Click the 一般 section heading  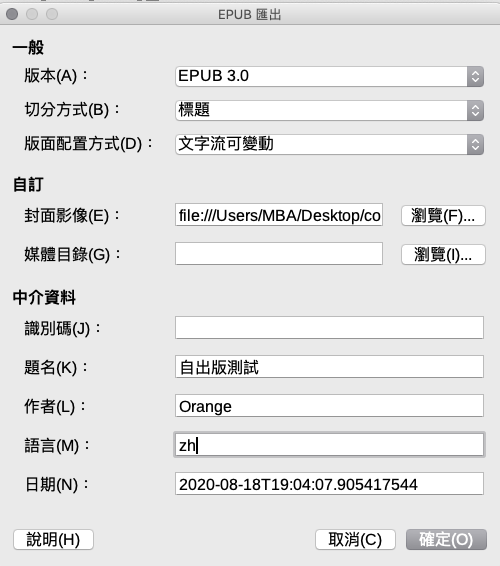(29, 47)
